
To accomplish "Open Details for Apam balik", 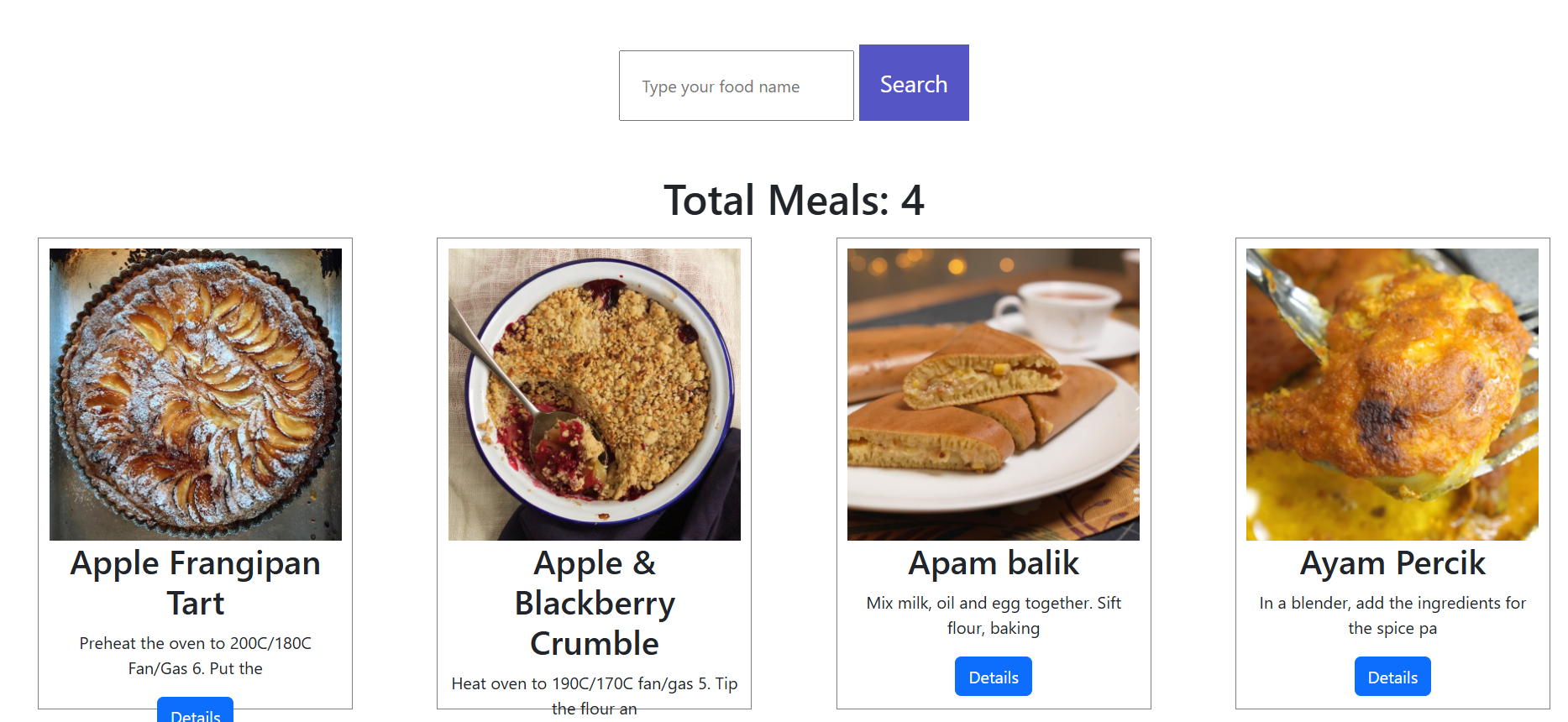I will coord(993,677).
